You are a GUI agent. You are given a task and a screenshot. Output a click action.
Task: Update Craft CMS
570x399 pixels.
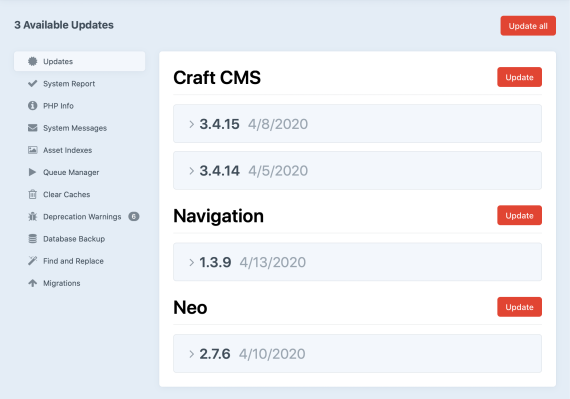[x=519, y=77]
